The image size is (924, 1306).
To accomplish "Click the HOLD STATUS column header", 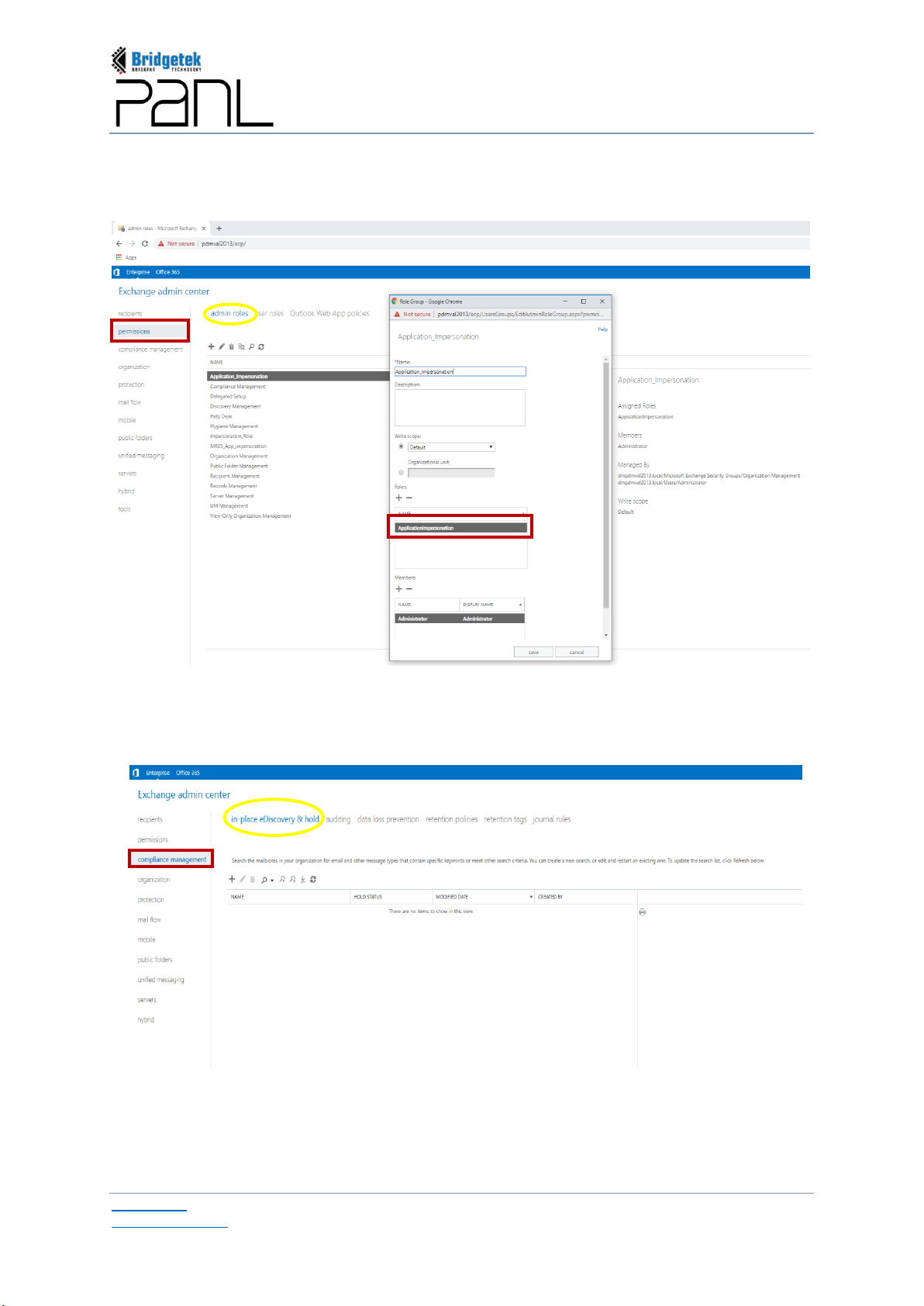I will (391, 897).
